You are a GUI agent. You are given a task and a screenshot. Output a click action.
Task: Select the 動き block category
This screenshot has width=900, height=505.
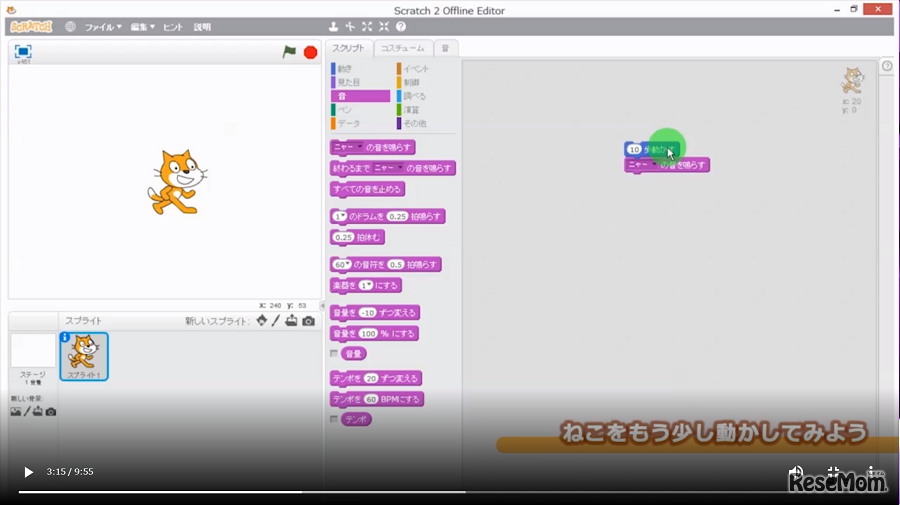360,68
